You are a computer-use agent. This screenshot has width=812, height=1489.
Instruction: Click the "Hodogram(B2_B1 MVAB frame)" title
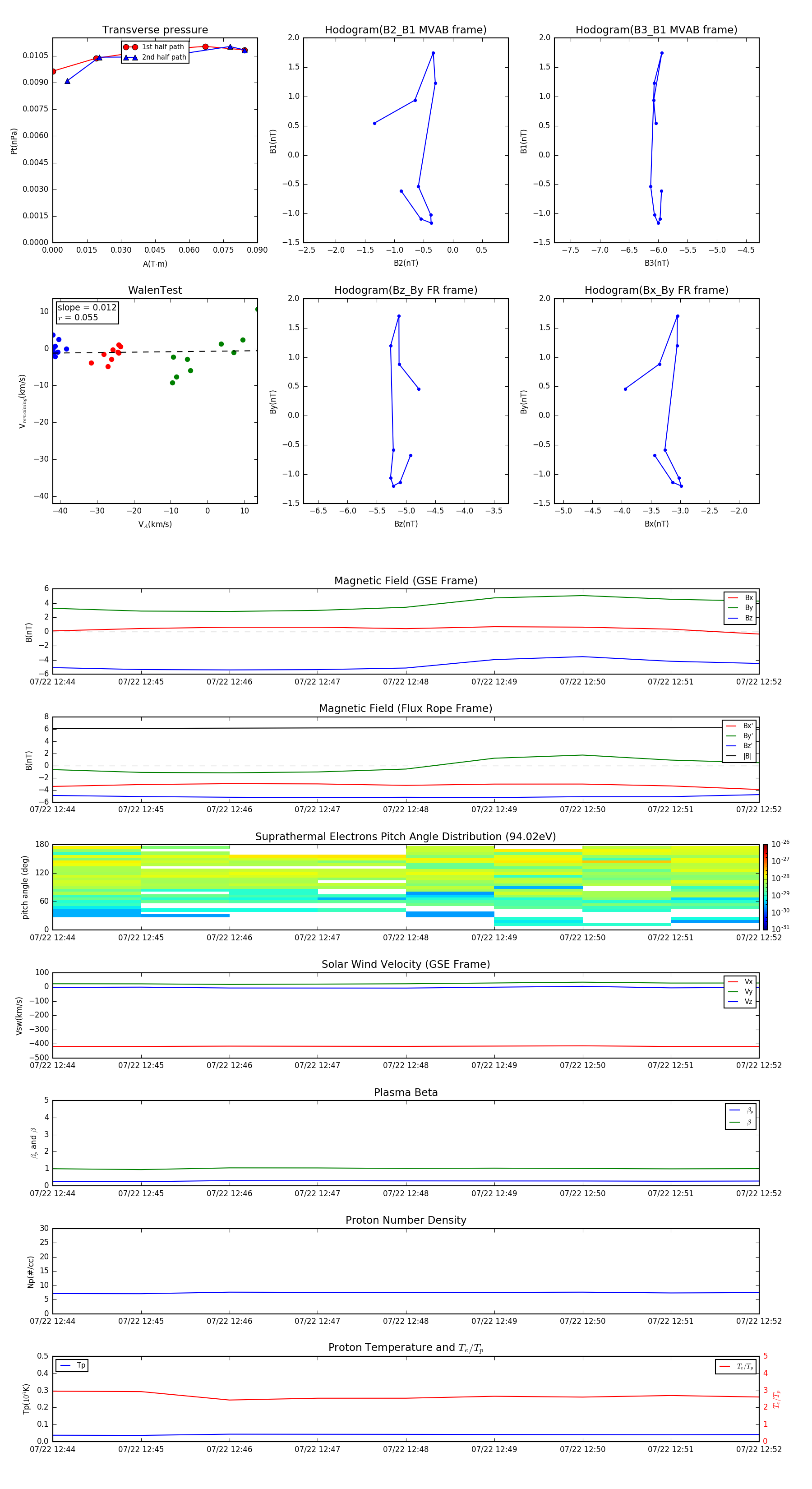point(406,30)
